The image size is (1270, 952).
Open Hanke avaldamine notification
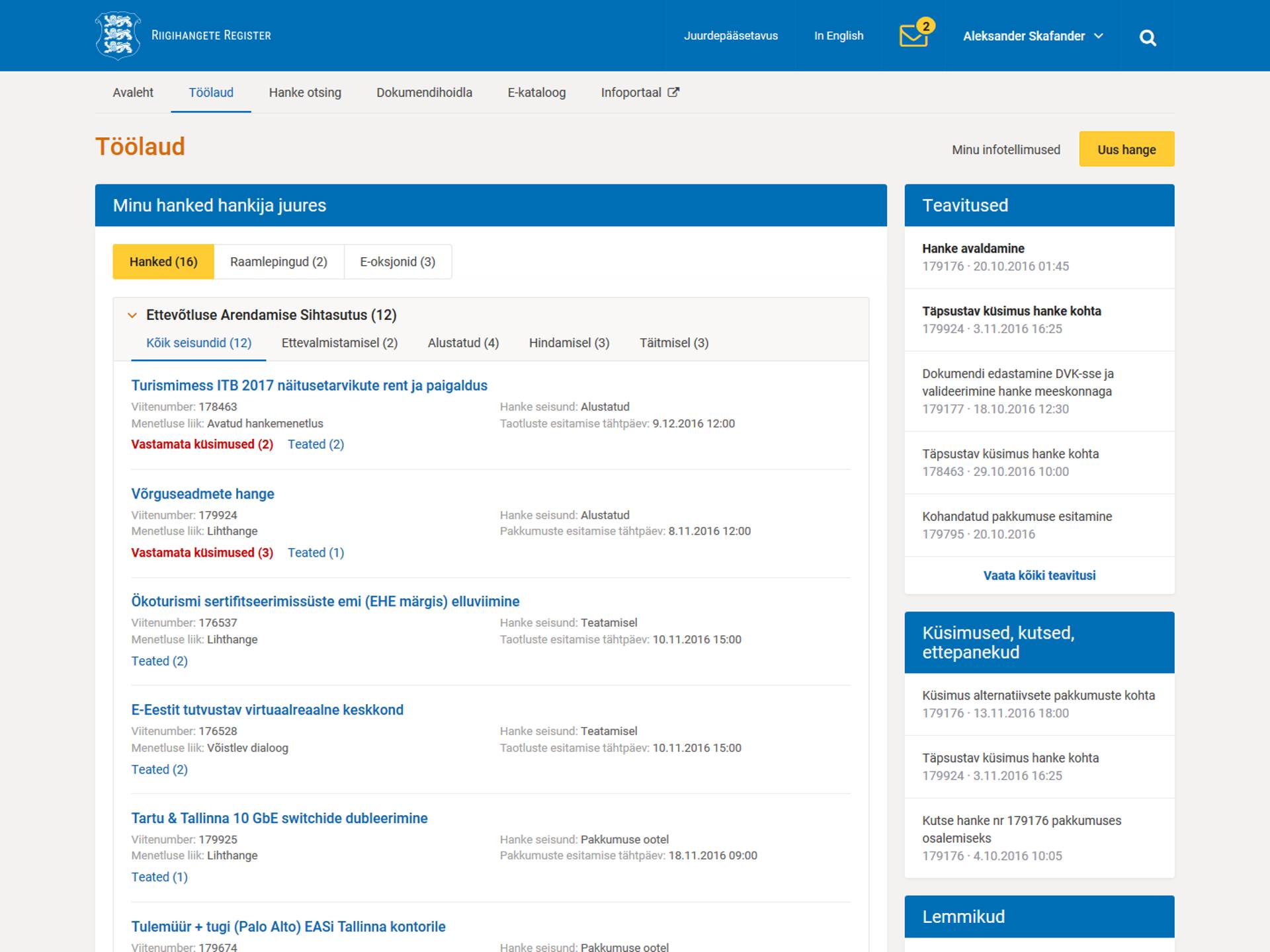pyautogui.click(x=973, y=249)
